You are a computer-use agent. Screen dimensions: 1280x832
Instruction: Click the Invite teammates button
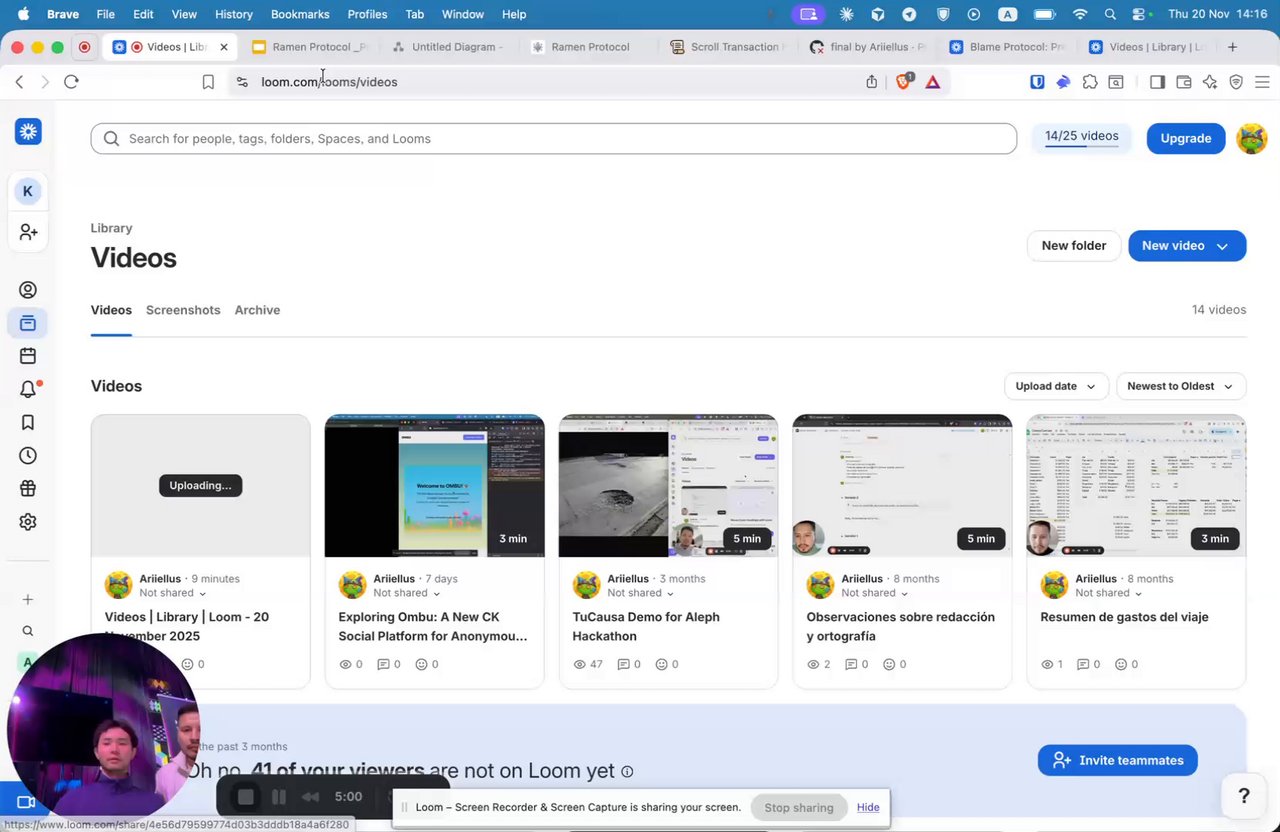click(x=1118, y=760)
